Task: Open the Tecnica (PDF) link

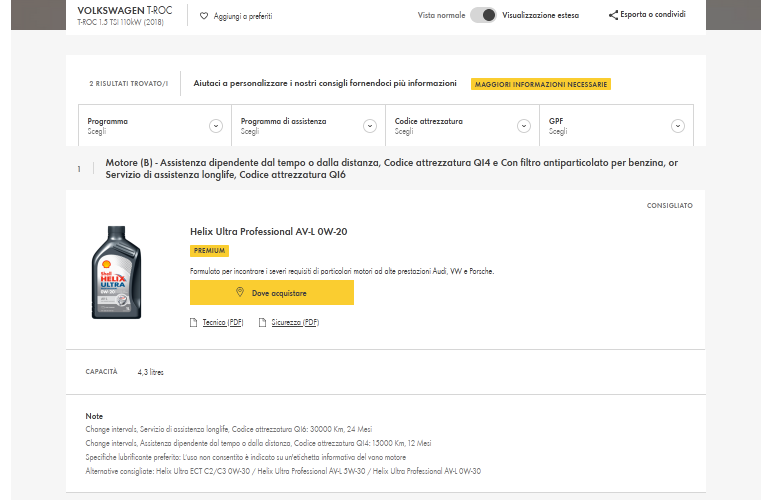Action: pos(223,322)
